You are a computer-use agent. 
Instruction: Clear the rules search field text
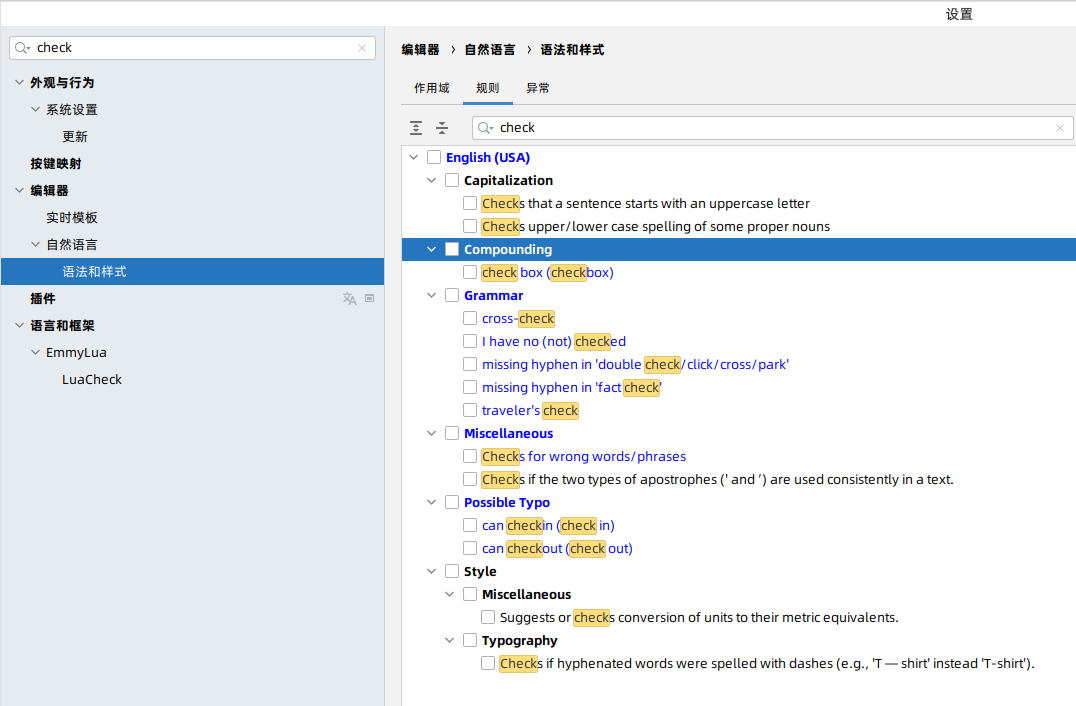point(1060,128)
